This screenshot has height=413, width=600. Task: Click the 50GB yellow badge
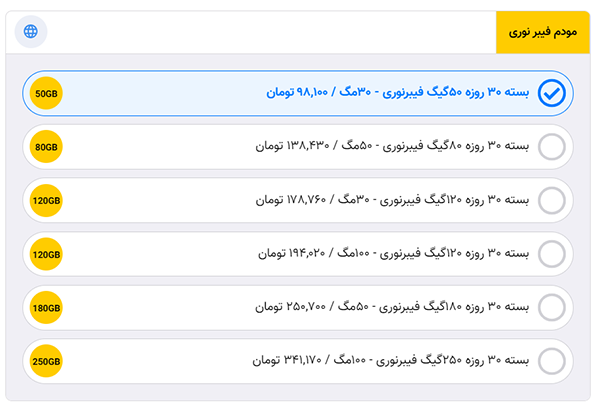click(x=46, y=93)
